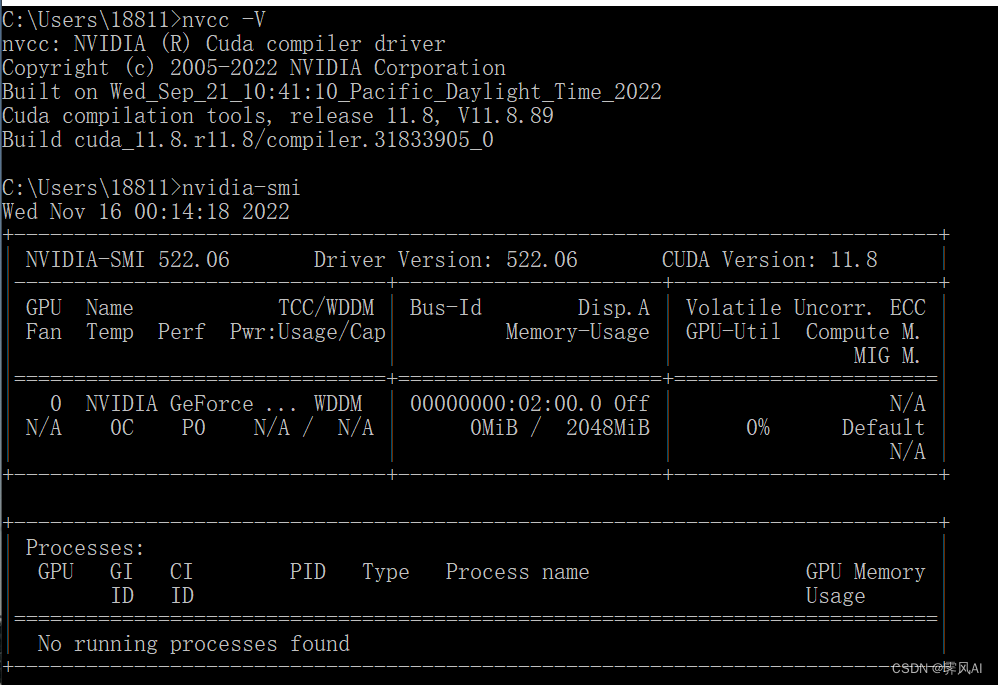The height and width of the screenshot is (685, 998).
Task: Select the 'Compute M.' header
Action: coord(863,332)
